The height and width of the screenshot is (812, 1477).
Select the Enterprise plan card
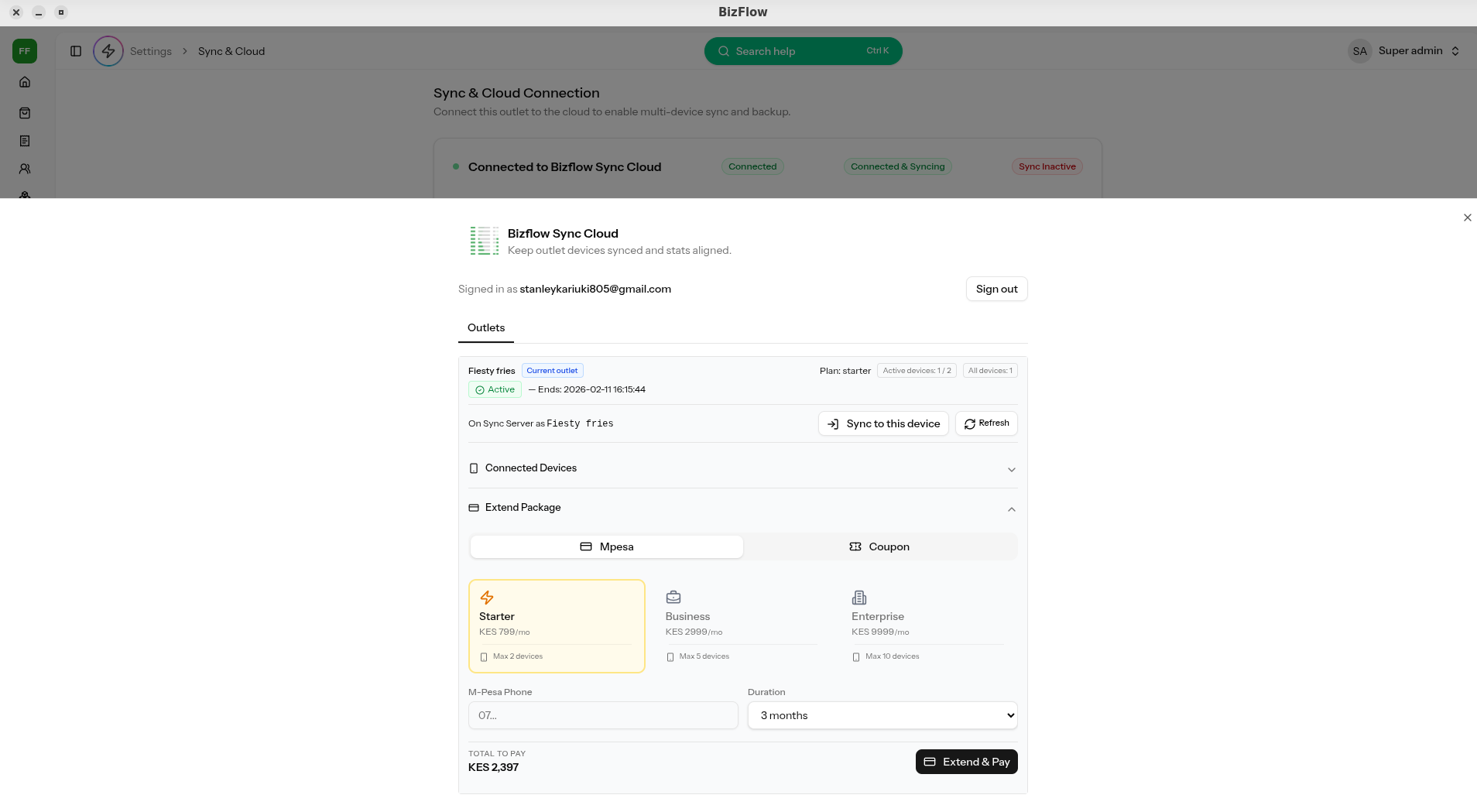coord(927,625)
